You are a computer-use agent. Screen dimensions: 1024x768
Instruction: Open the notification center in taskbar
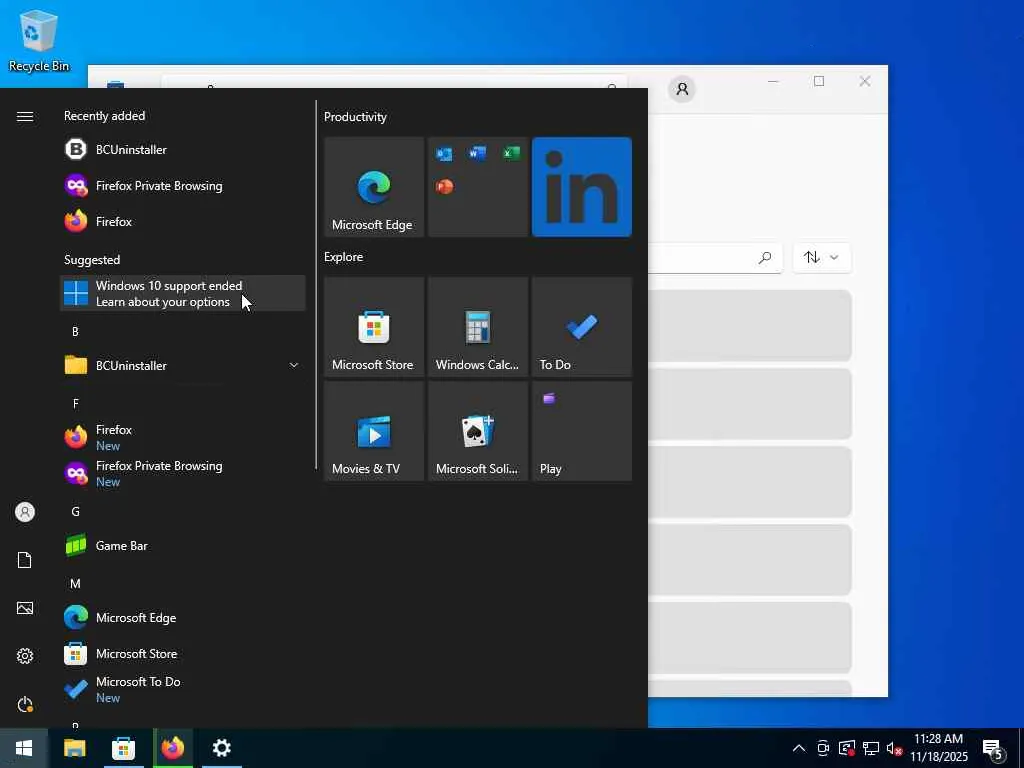(x=993, y=748)
